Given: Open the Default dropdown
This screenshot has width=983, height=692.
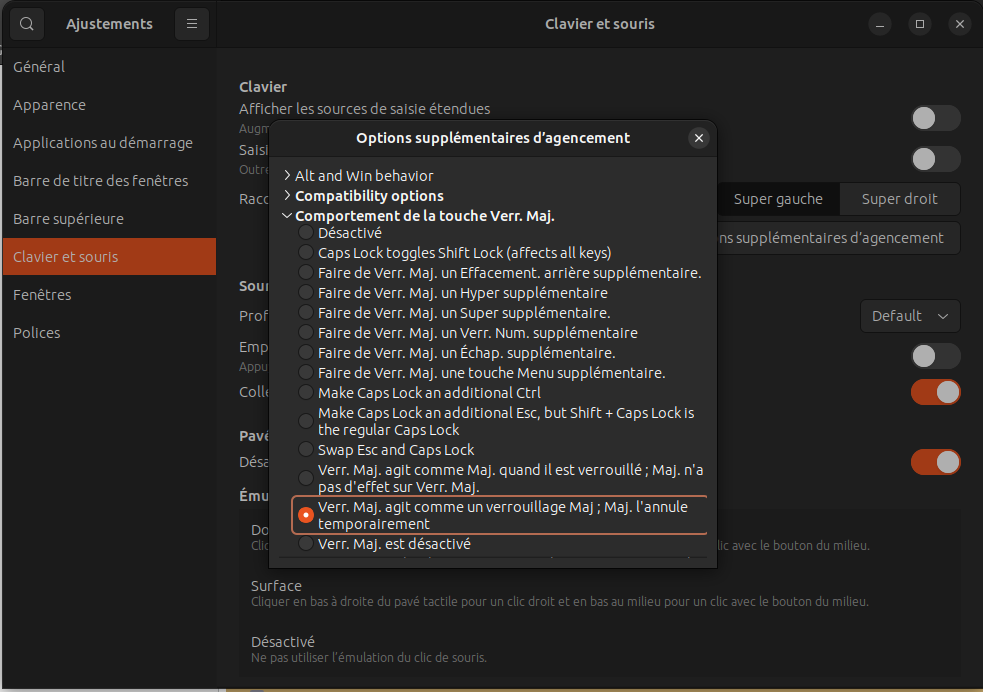Looking at the screenshot, I should (x=909, y=316).
